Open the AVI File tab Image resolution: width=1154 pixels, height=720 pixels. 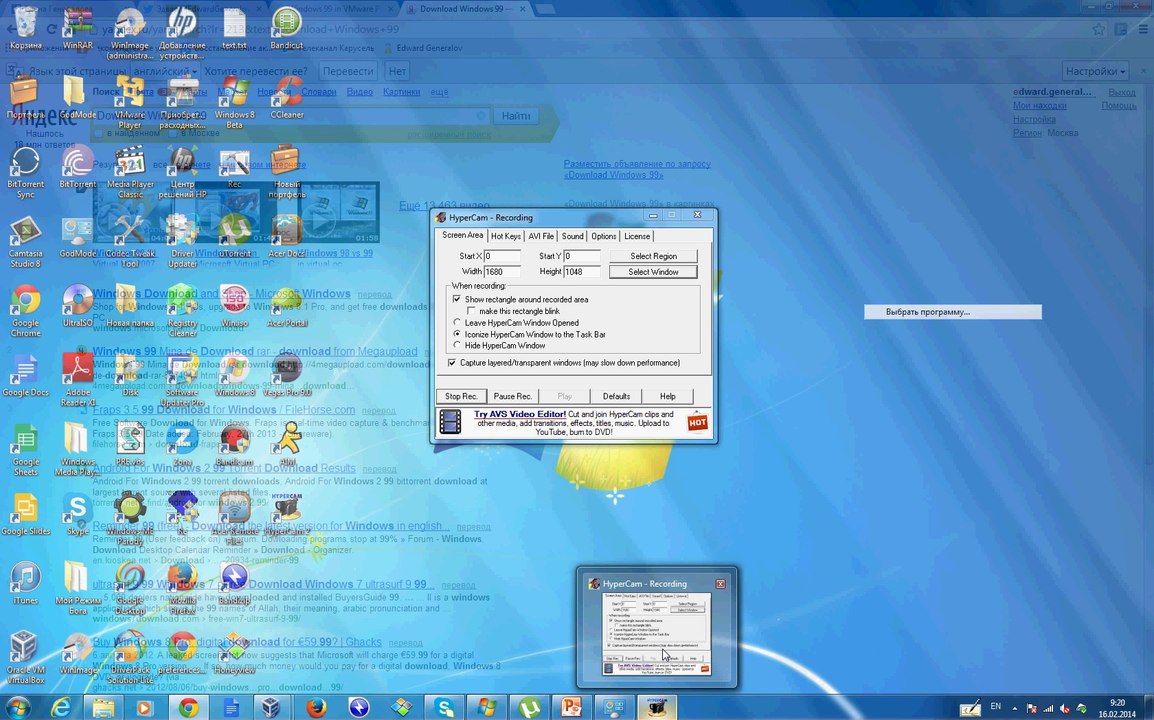(x=541, y=236)
